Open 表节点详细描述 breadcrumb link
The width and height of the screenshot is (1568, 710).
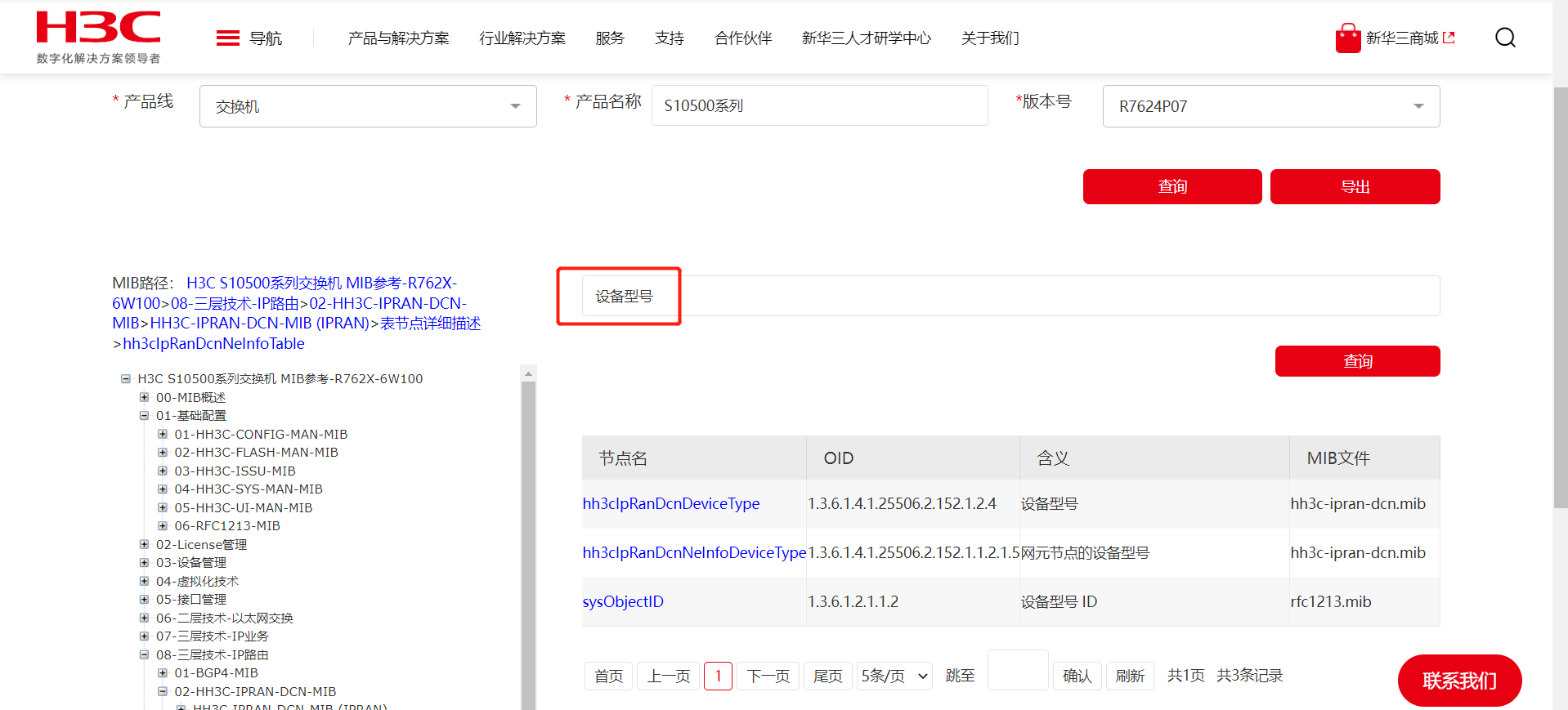tap(430, 324)
